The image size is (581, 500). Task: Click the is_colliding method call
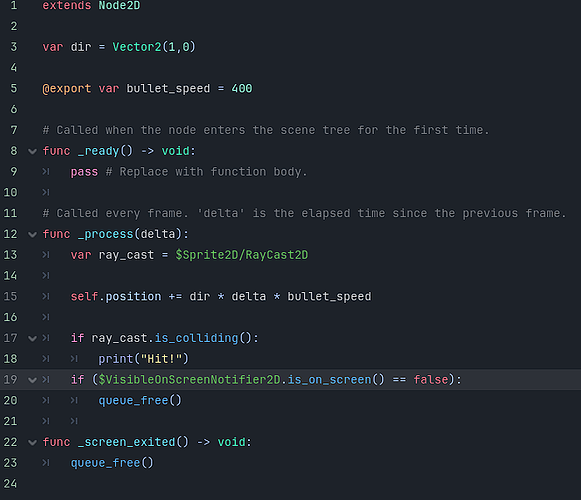(196, 338)
